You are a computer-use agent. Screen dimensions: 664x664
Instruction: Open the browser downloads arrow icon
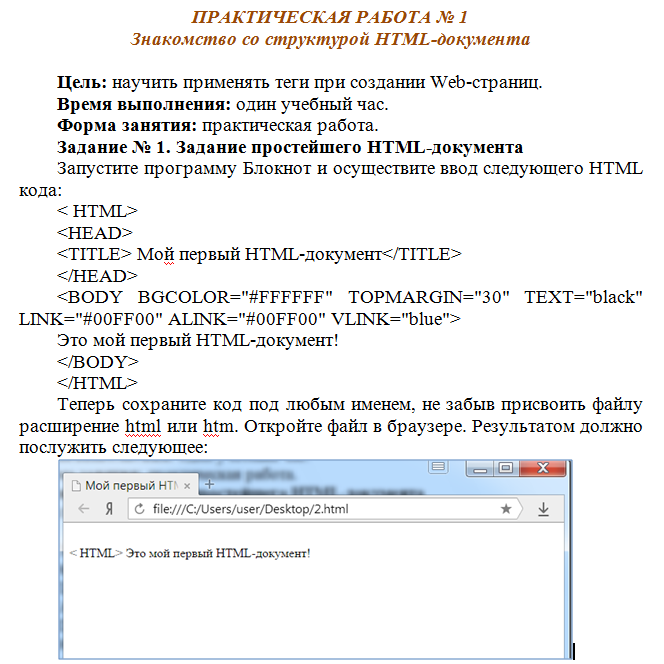click(x=543, y=509)
